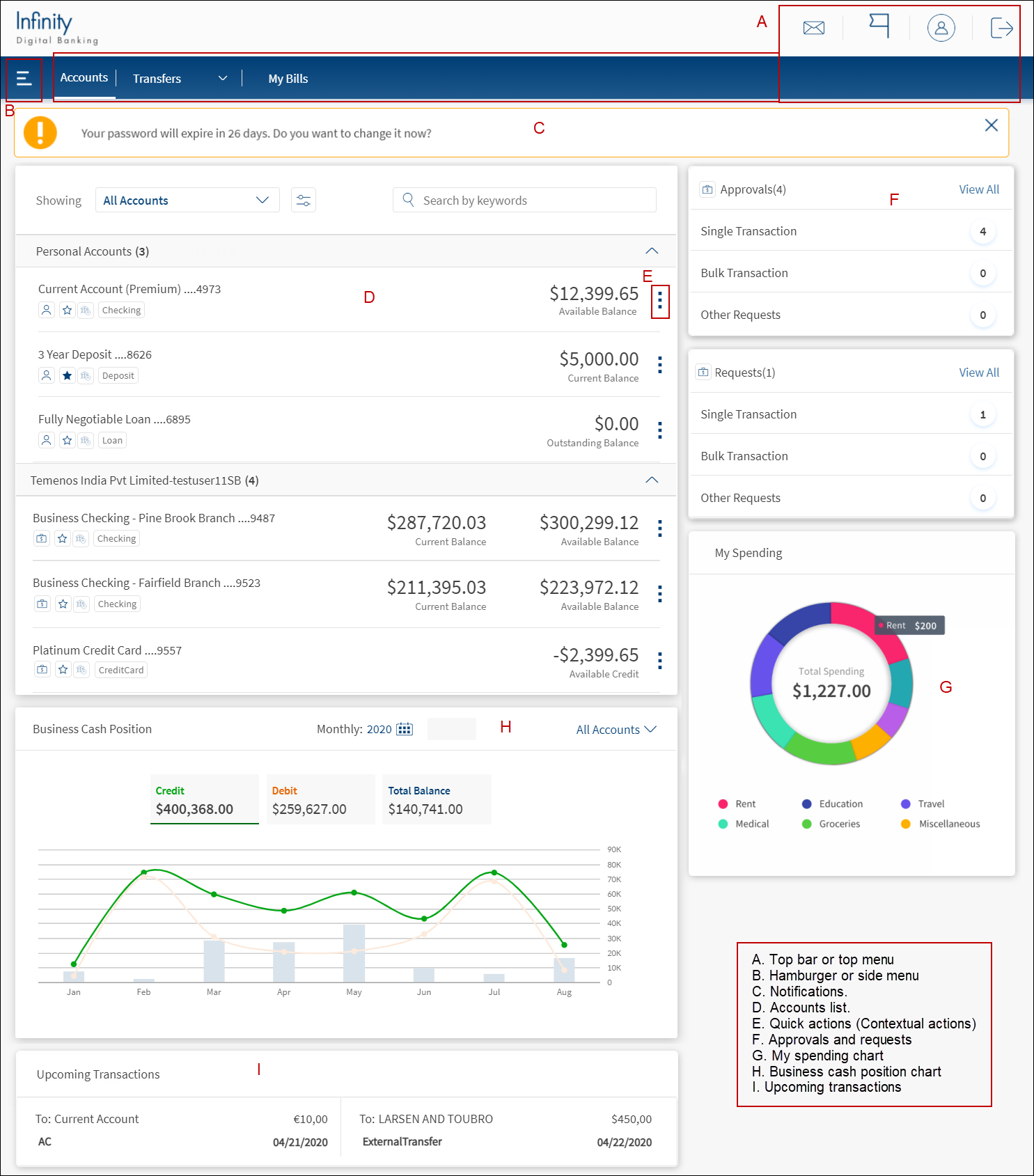The height and width of the screenshot is (1176, 1034).
Task: Open the hamburger side menu
Action: [24, 79]
